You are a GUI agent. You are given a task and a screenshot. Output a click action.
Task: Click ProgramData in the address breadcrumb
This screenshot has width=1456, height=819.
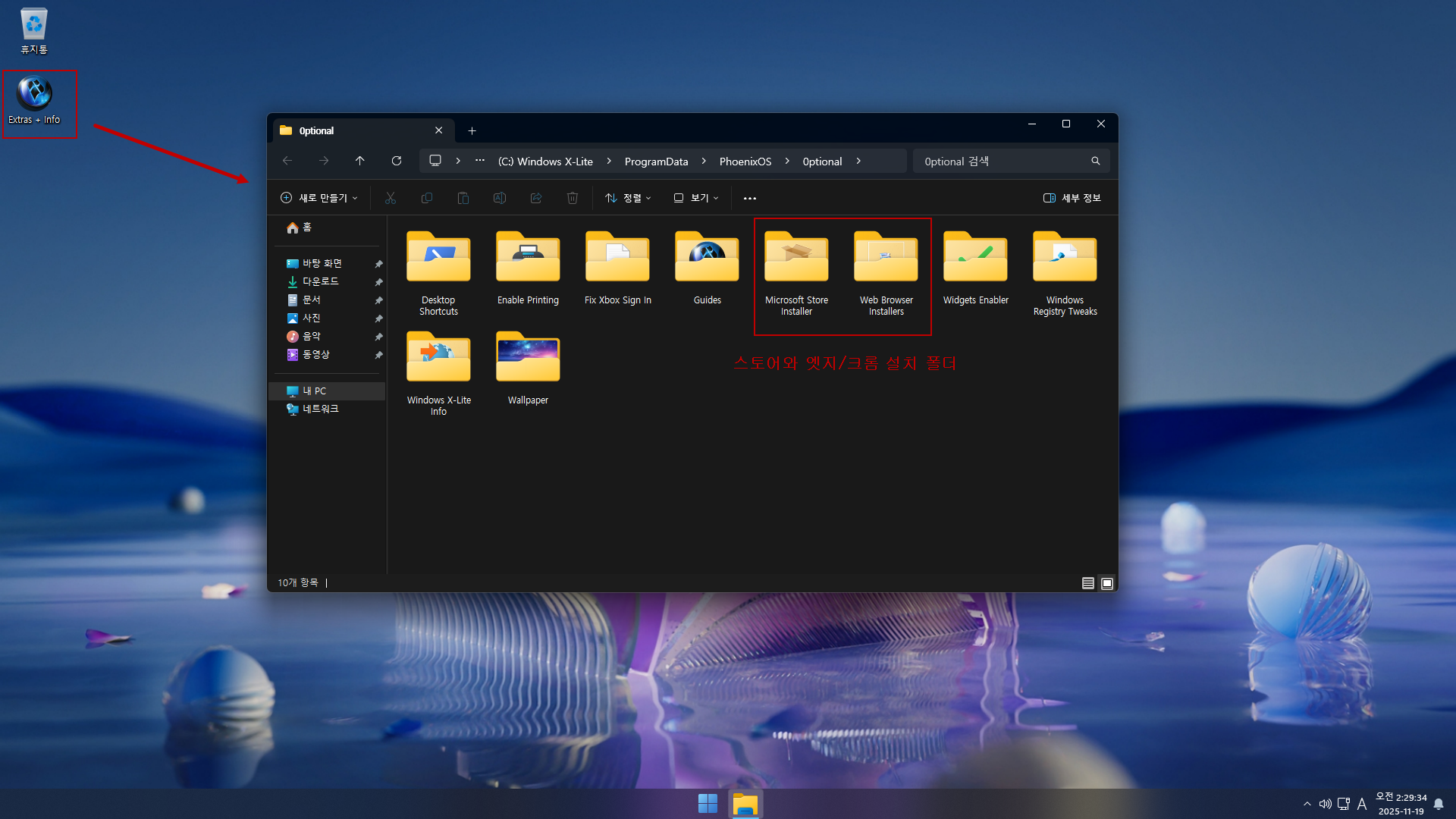(x=656, y=162)
